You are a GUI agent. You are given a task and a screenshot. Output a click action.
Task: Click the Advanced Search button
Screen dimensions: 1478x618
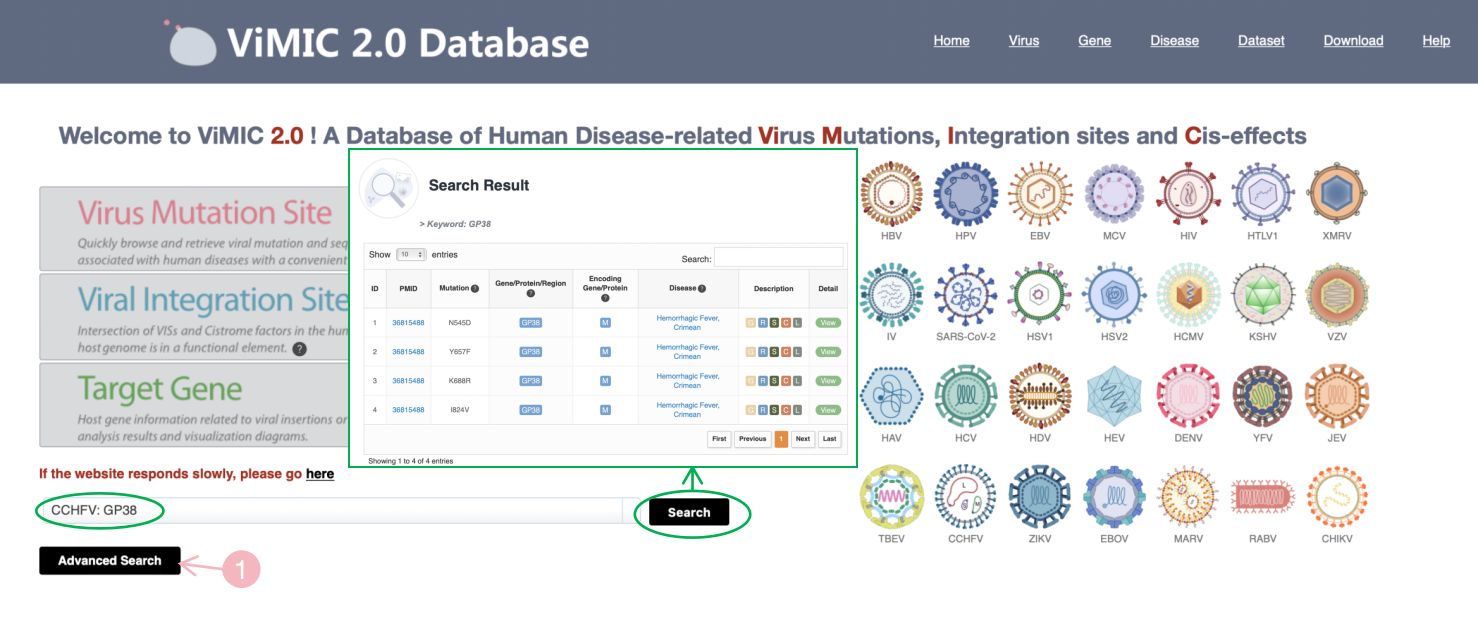pyautogui.click(x=110, y=561)
